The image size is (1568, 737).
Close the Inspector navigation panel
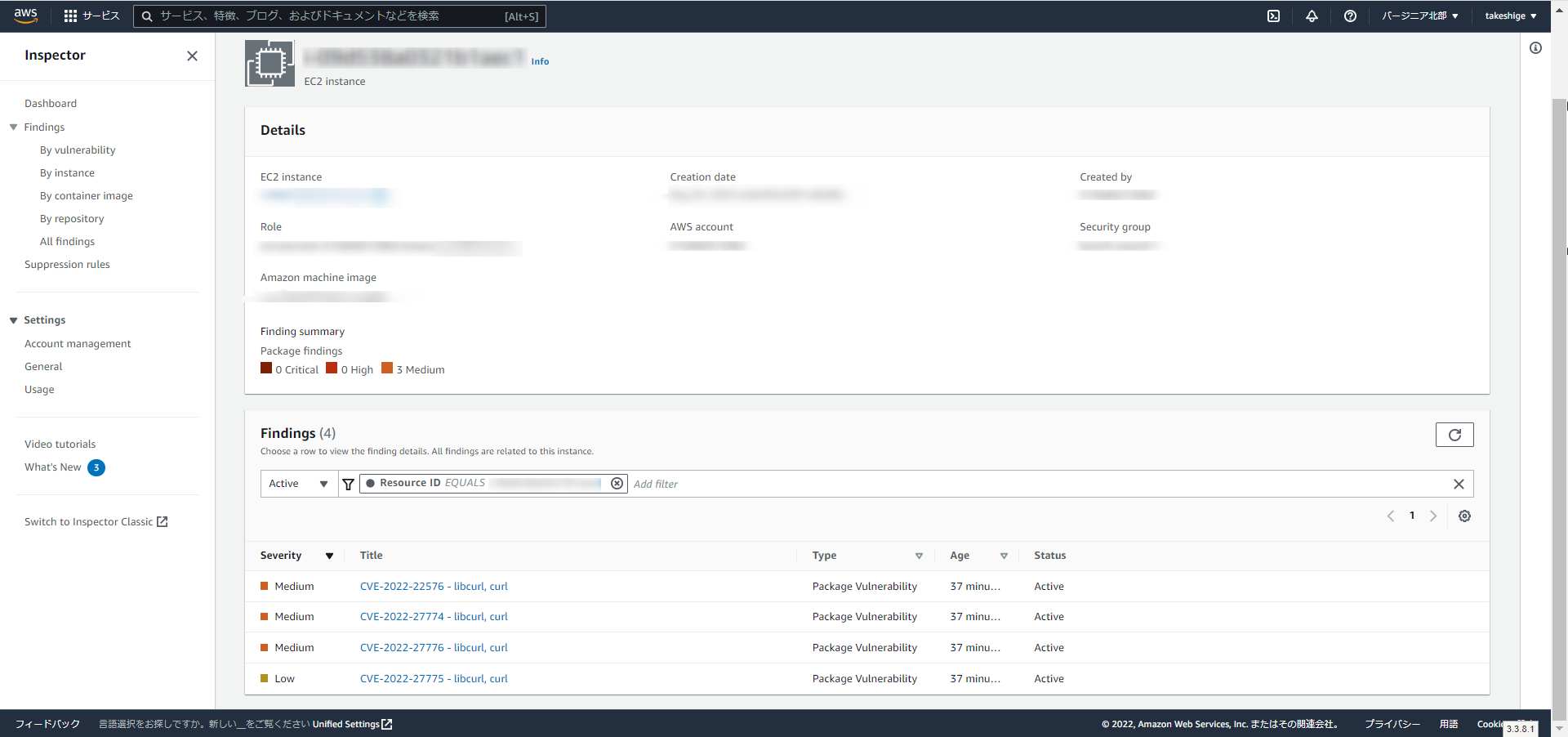click(x=192, y=56)
